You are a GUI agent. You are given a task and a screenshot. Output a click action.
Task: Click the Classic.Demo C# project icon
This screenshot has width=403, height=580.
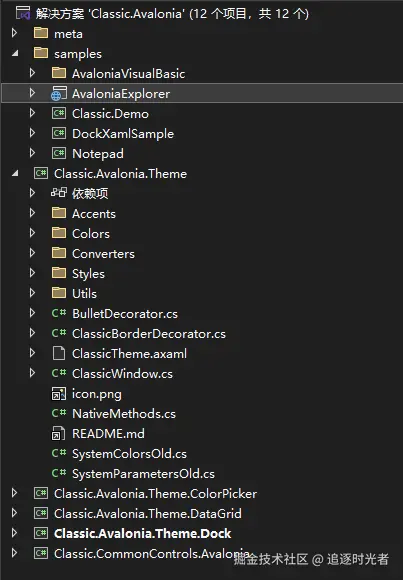tap(59, 113)
